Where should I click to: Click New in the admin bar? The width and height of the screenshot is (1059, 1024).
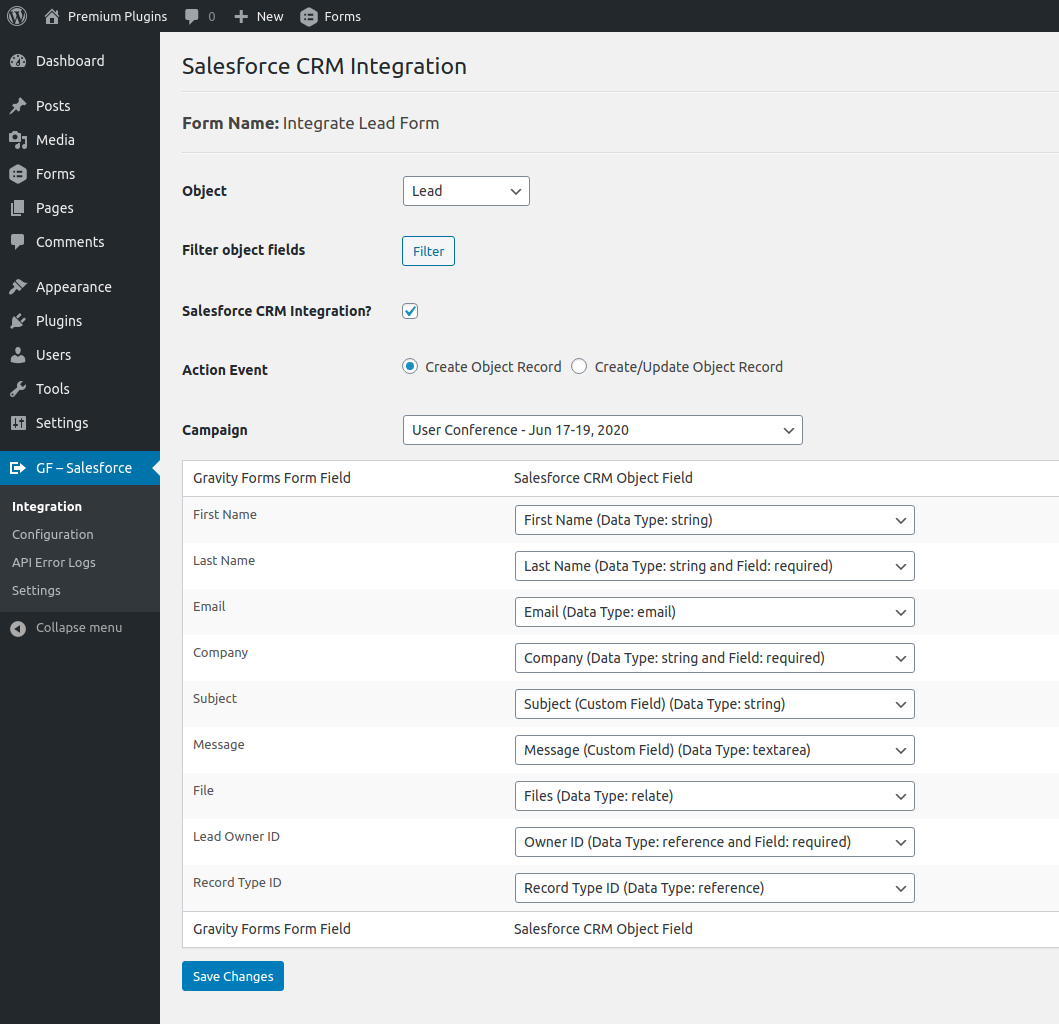click(x=270, y=16)
